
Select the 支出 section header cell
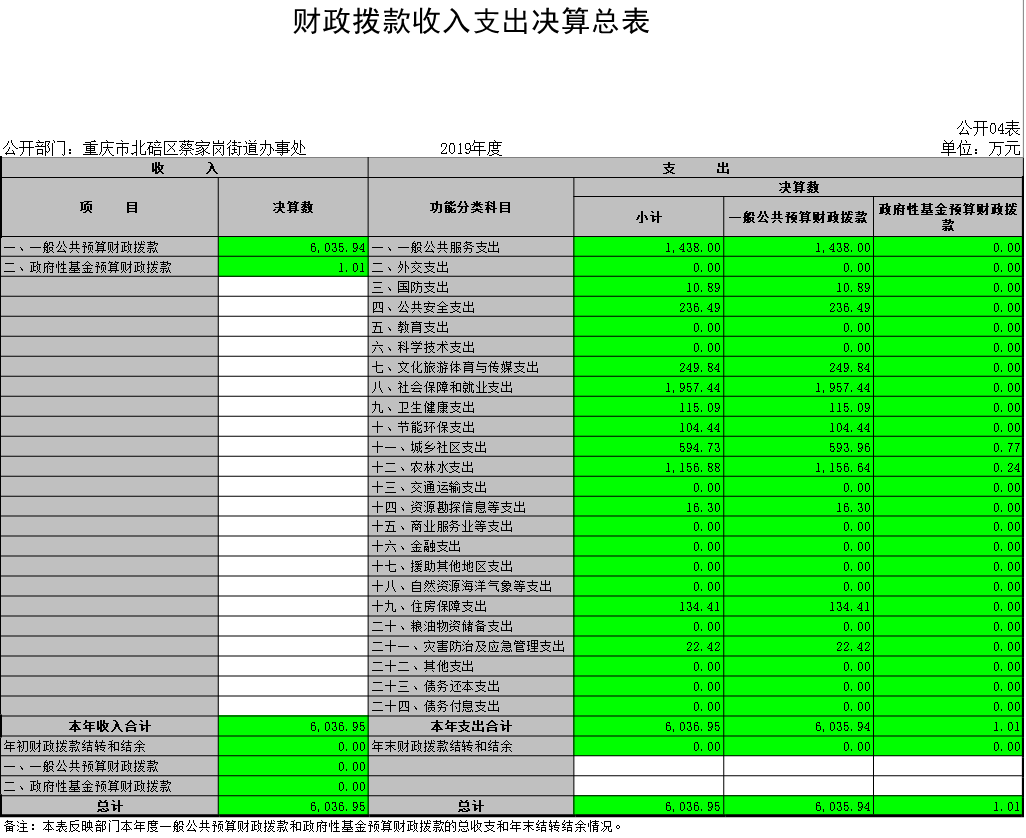[696, 168]
